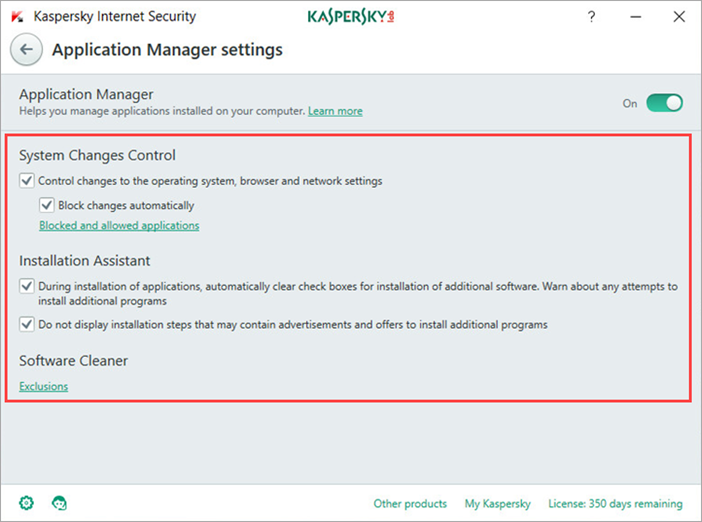
Task: Open Blocked and allowed applications link
Action: [x=119, y=225]
